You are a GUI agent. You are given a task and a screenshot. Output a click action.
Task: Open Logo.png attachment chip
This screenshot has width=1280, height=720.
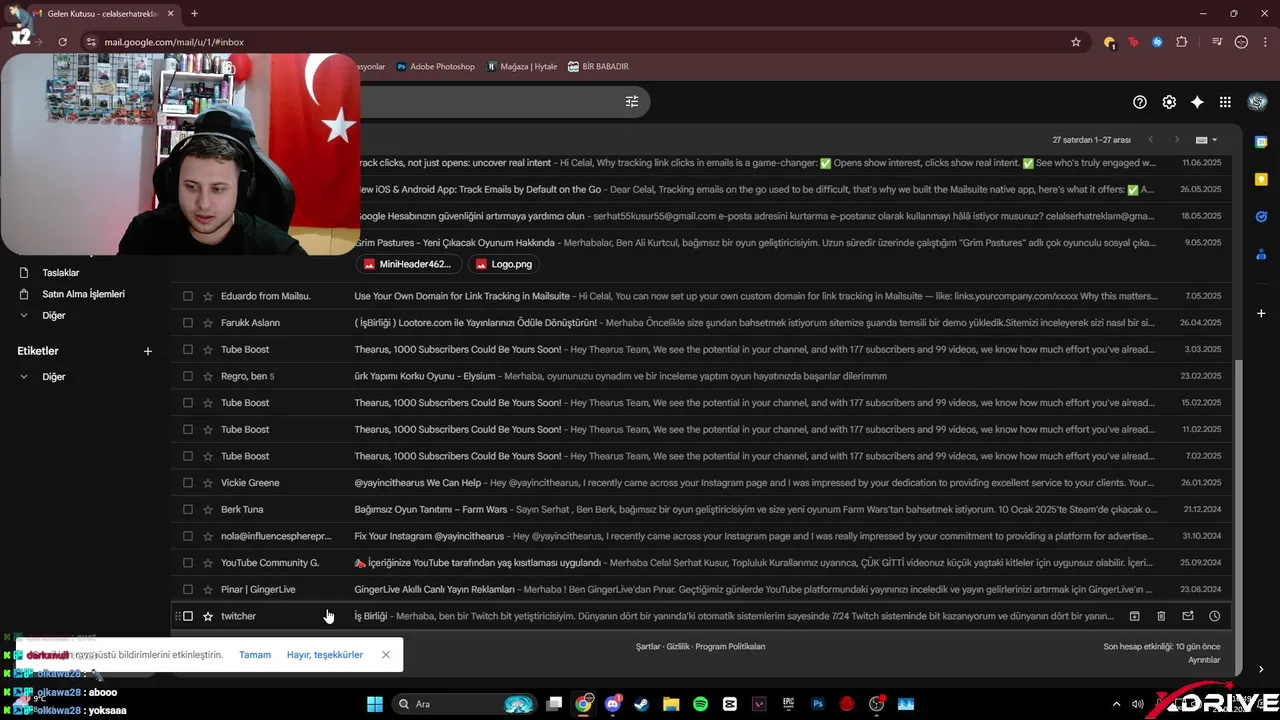click(504, 264)
